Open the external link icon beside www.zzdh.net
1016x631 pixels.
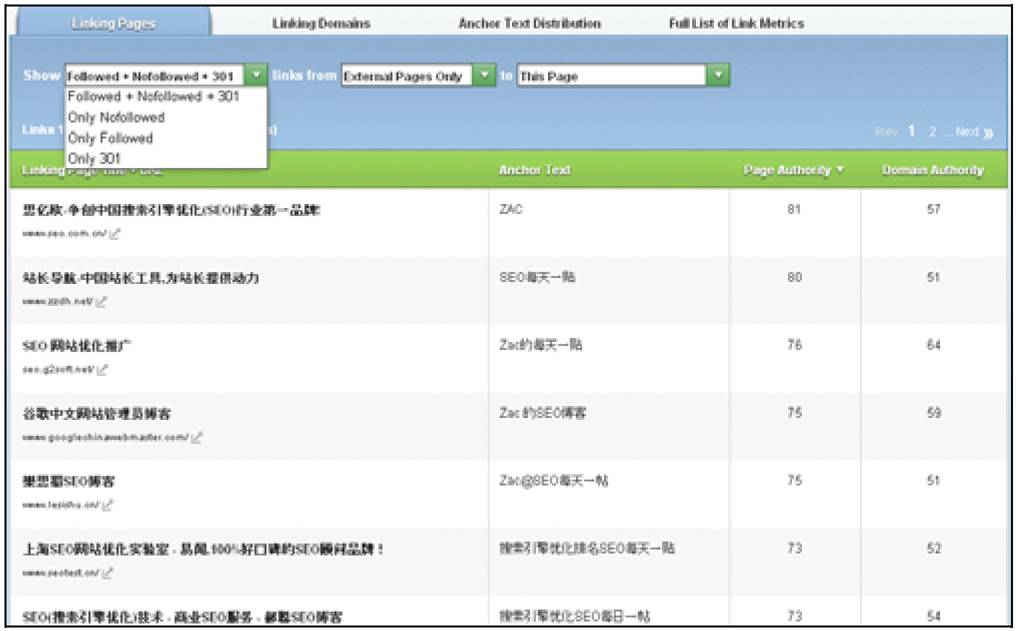[101, 302]
